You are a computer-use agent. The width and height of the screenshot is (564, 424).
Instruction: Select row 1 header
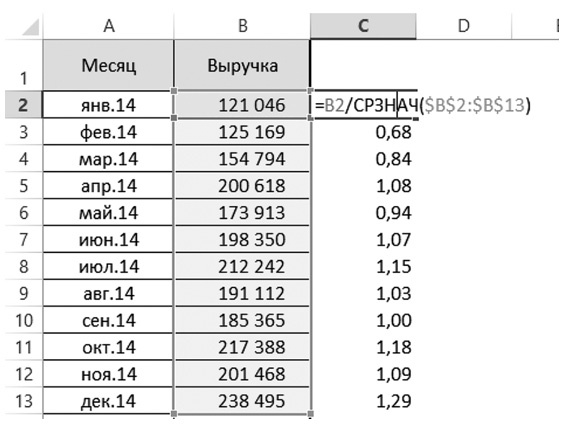[x=24, y=65]
